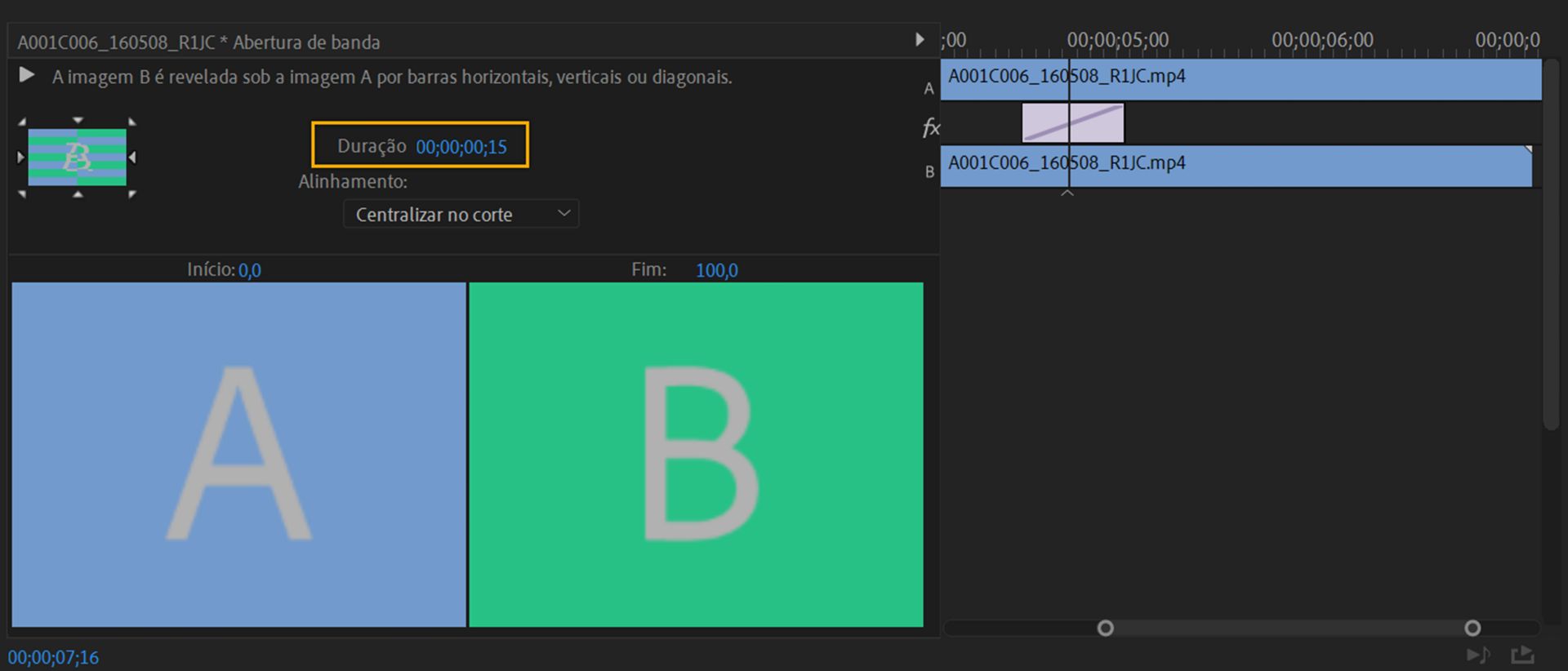
Task: Open the Alinhamento dropdown Centralizar no corte
Action: coord(461,214)
